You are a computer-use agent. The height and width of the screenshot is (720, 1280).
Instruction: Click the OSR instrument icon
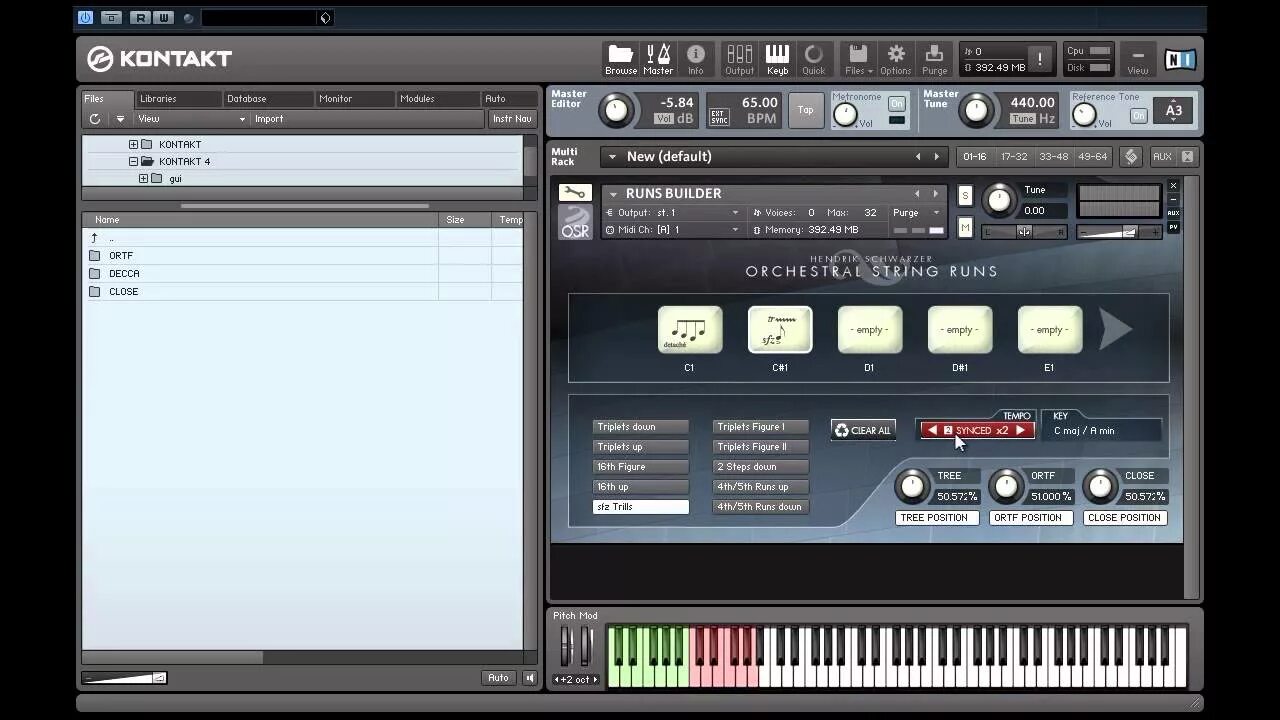point(574,222)
